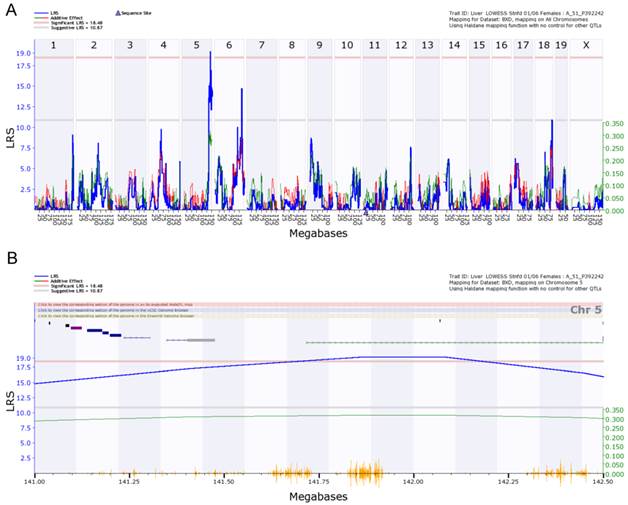This screenshot has width=628, height=505.
Task: Click the dashed green gene track on right
Action: coord(450,343)
